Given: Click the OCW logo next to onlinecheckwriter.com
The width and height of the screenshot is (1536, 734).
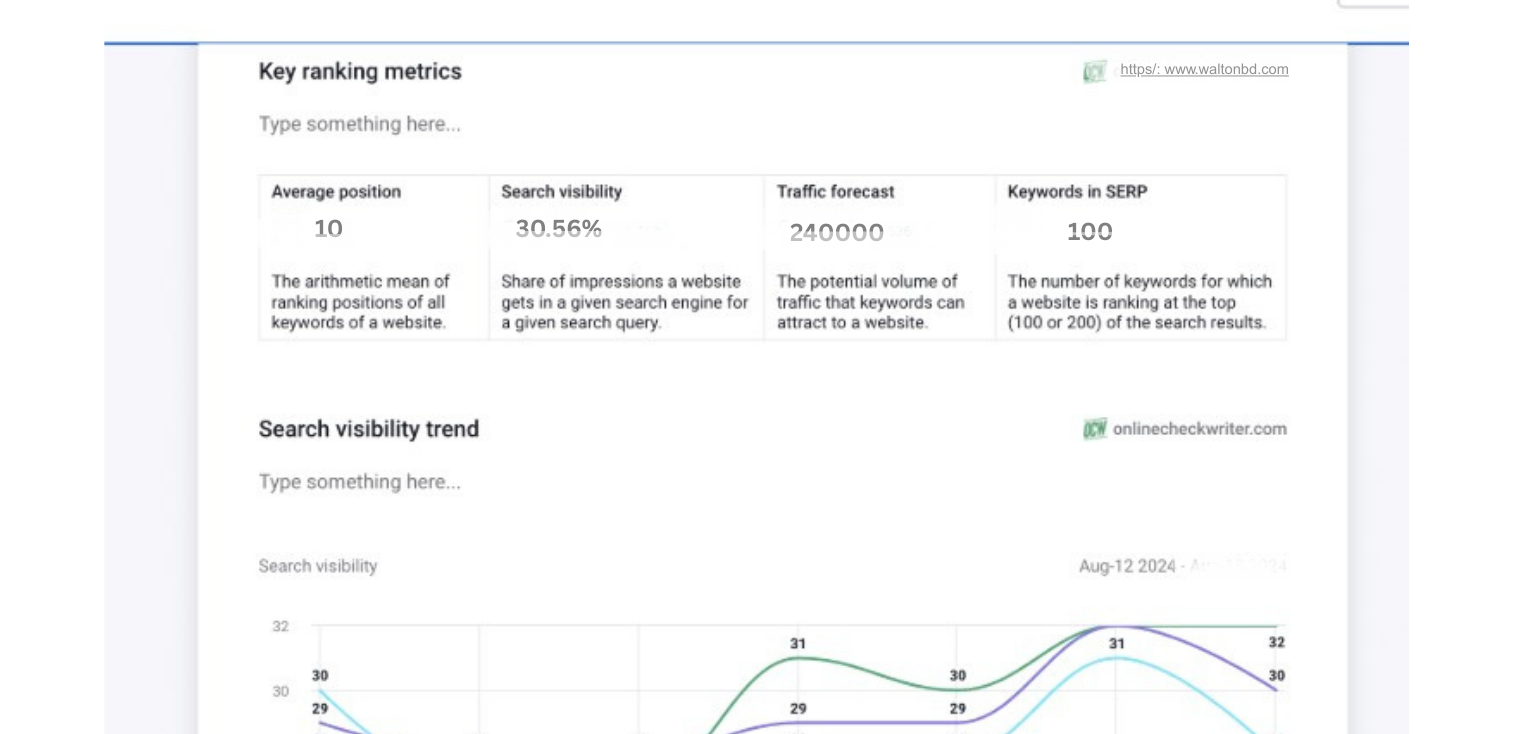Looking at the screenshot, I should click(1094, 429).
